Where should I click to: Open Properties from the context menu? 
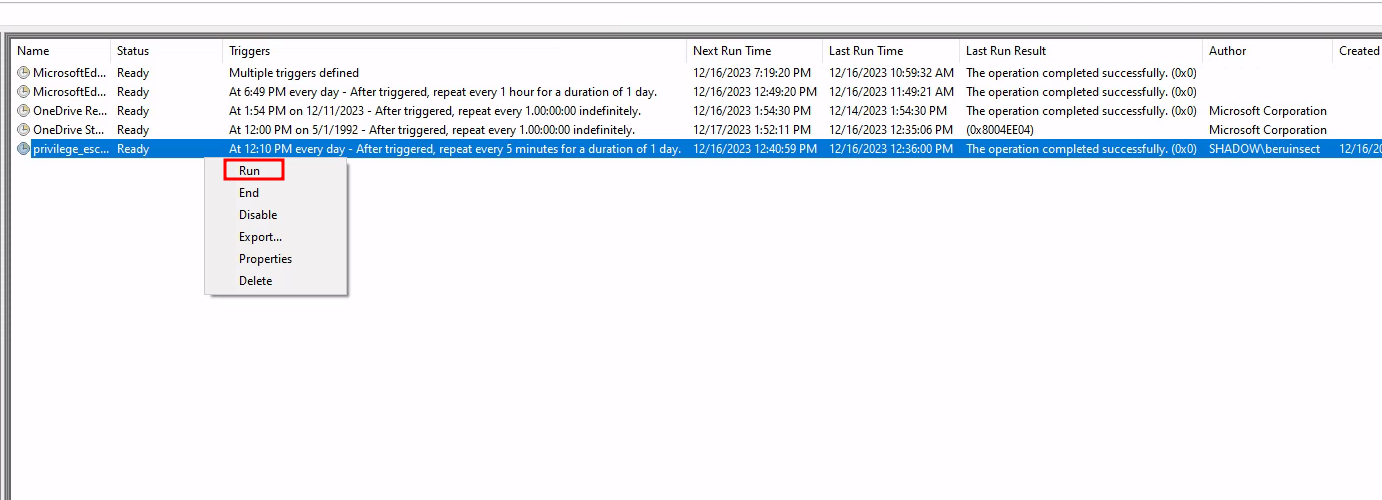pyautogui.click(x=265, y=259)
